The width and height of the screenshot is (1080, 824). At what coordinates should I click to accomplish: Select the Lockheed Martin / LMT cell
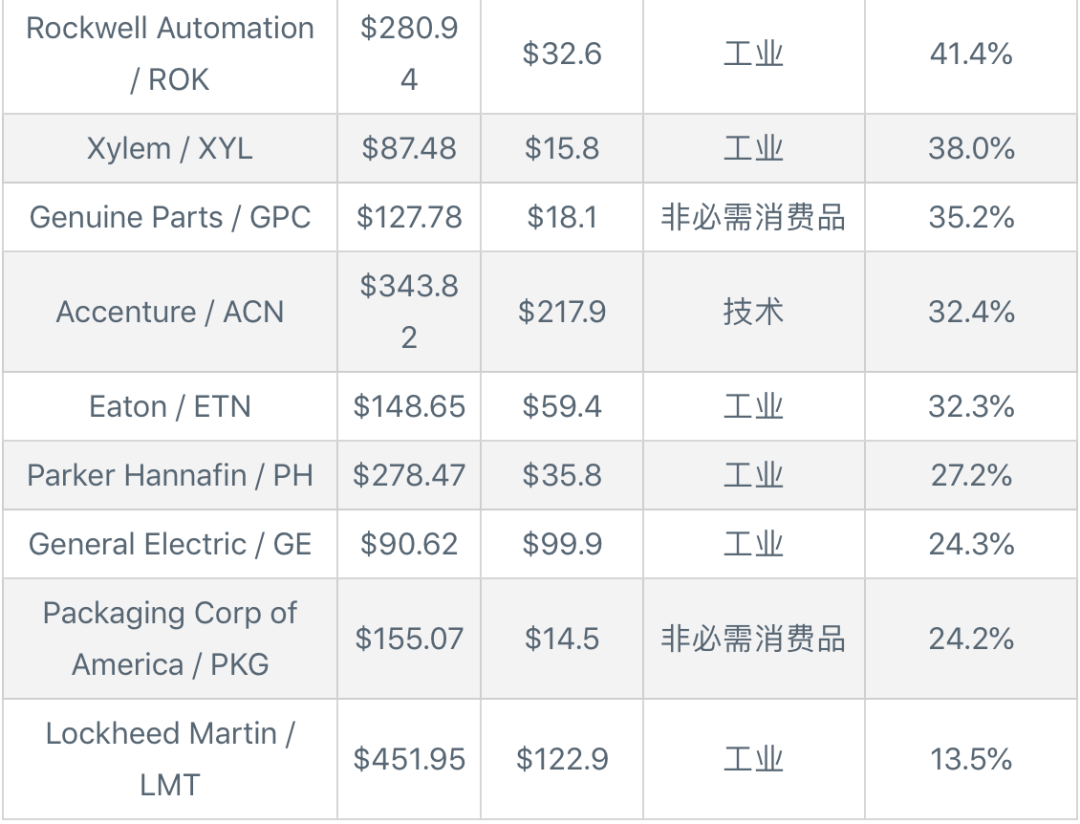coord(170,759)
